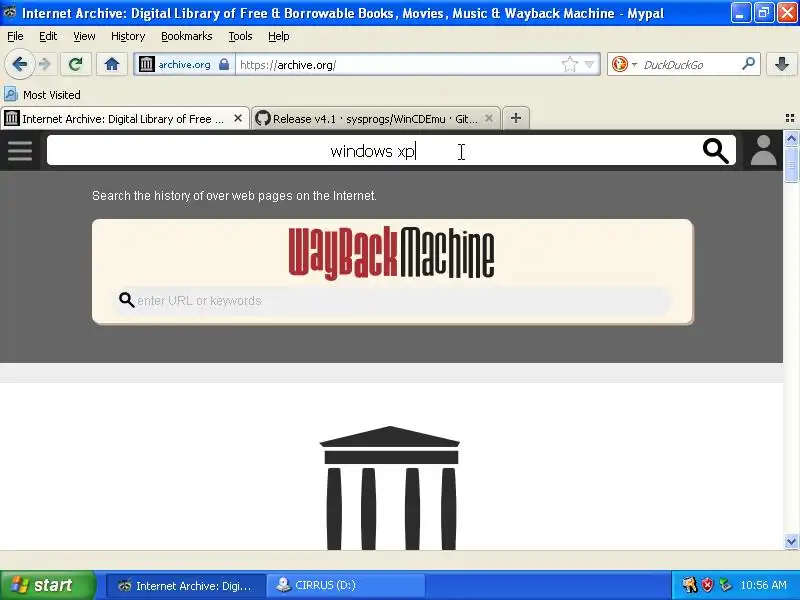
Task: Bookmark this page with the star
Action: (569, 64)
